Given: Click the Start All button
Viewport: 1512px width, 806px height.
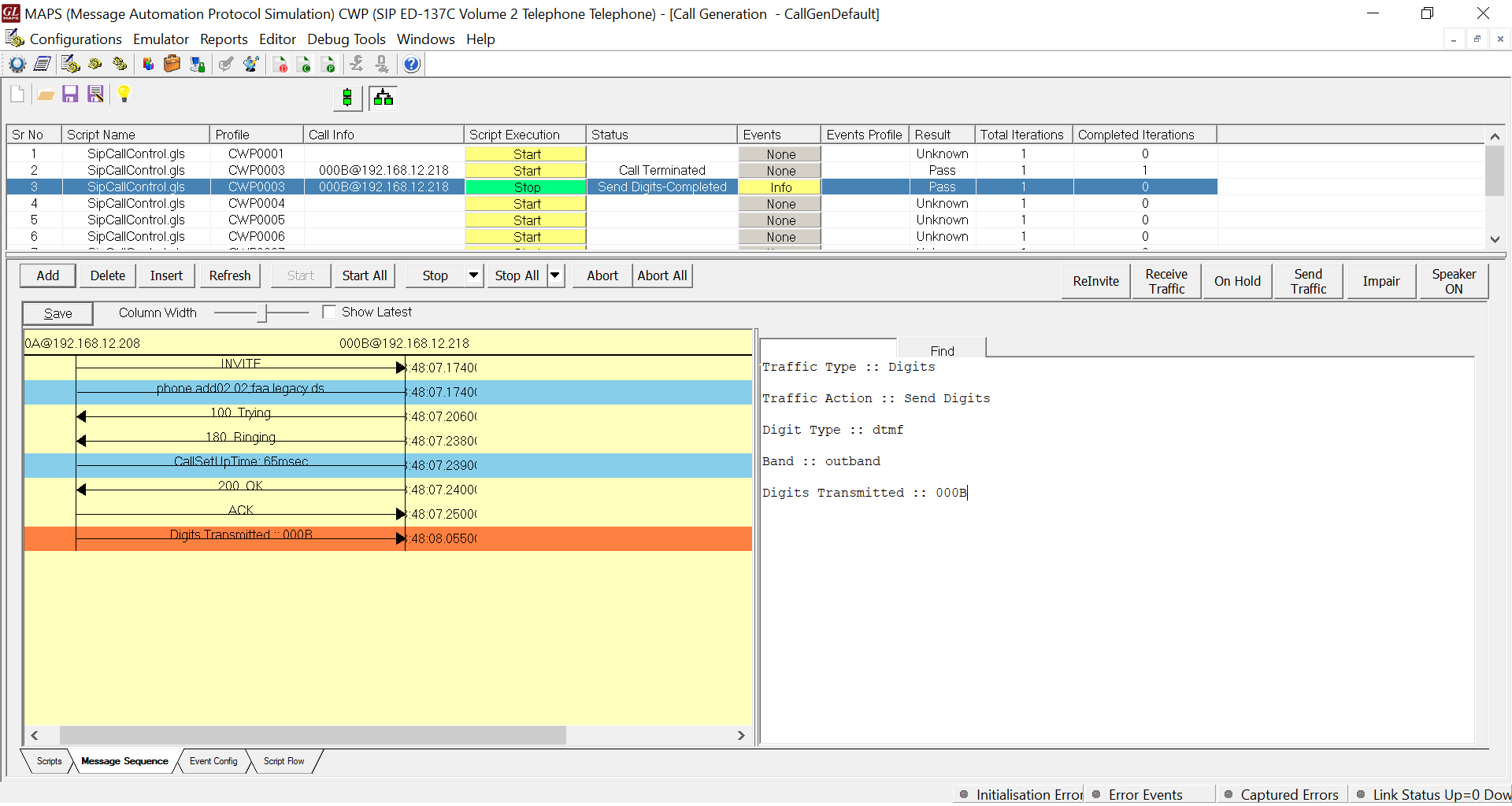Looking at the screenshot, I should tap(365, 275).
